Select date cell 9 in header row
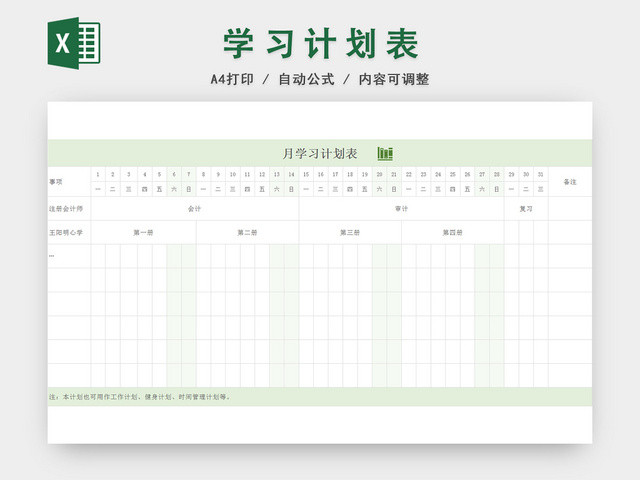The image size is (640, 480). (x=218, y=174)
